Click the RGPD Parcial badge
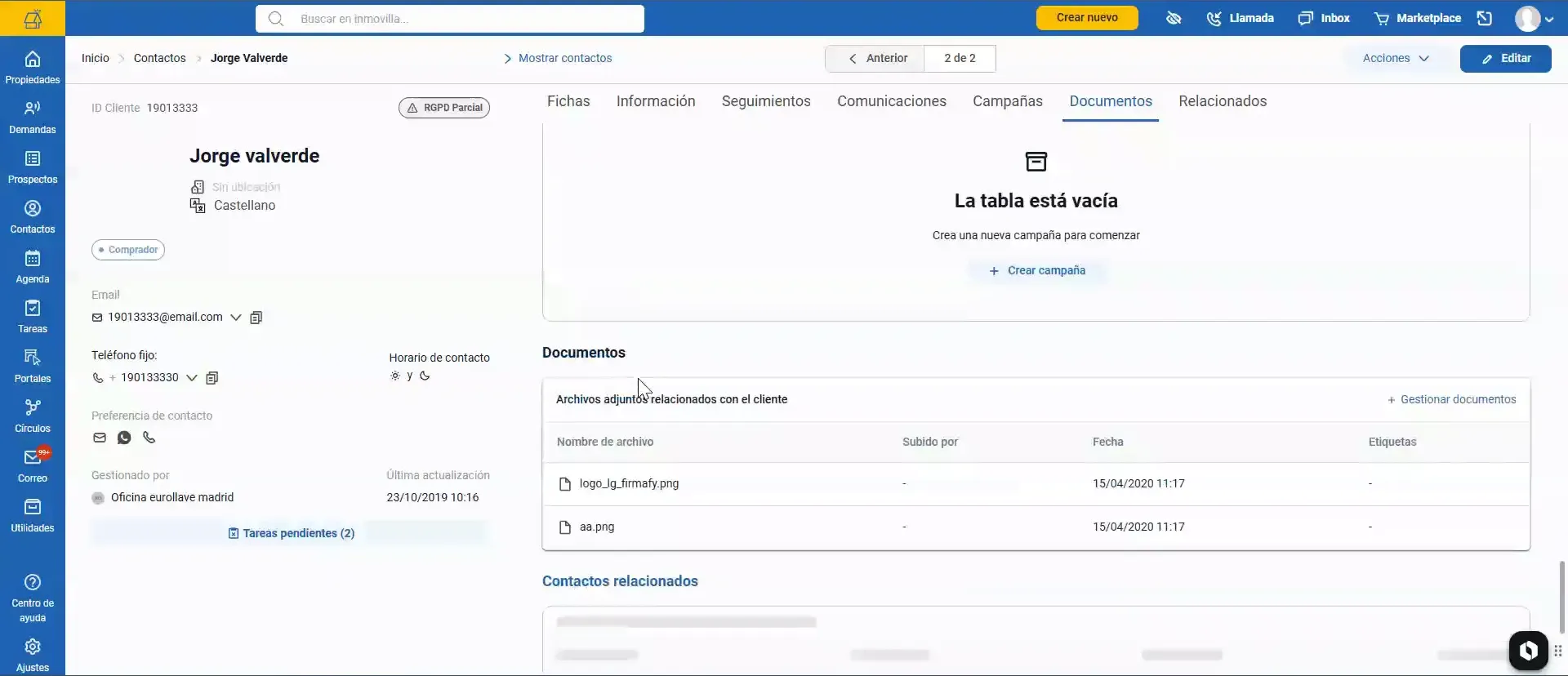Screen dimensions: 1568x676 point(444,108)
